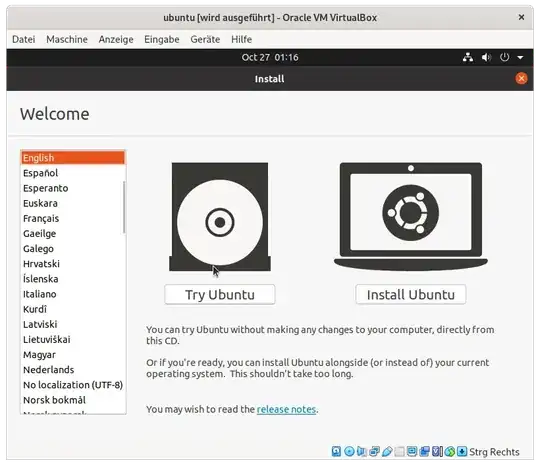The image size is (540, 466).
Task: Click the Strg Rechts host key label
Action: coord(494,452)
